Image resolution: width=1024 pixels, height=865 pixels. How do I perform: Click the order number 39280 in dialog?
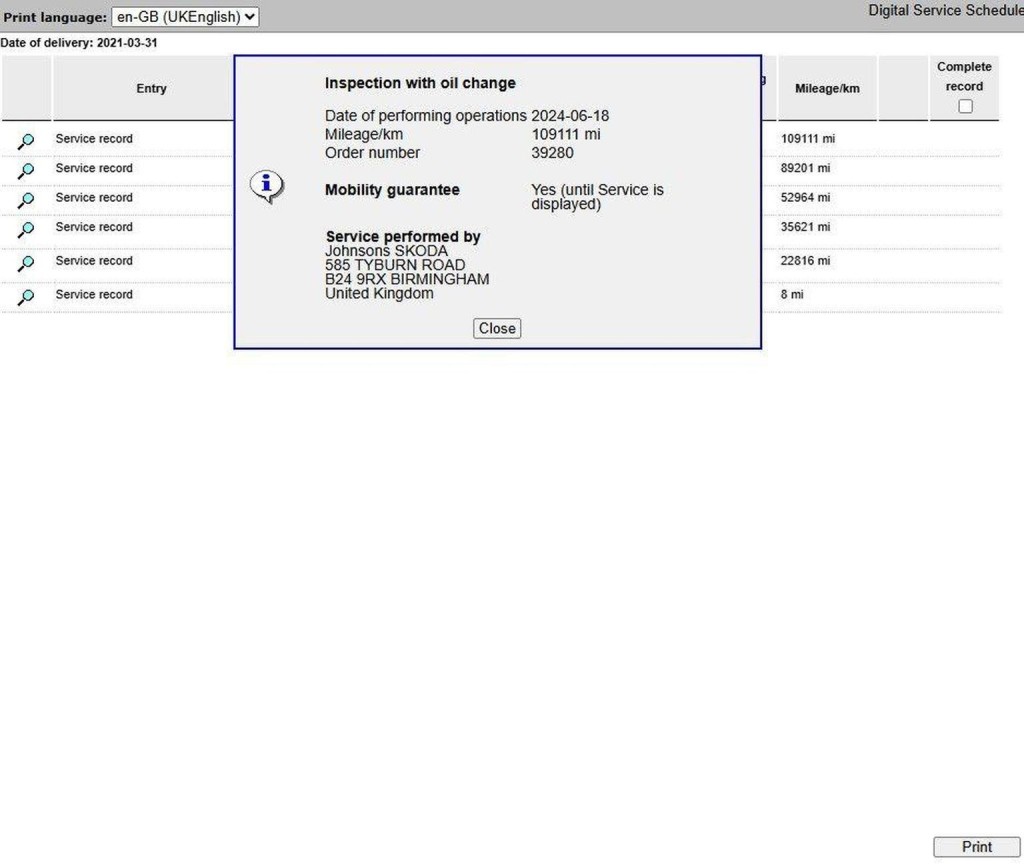[x=552, y=153]
